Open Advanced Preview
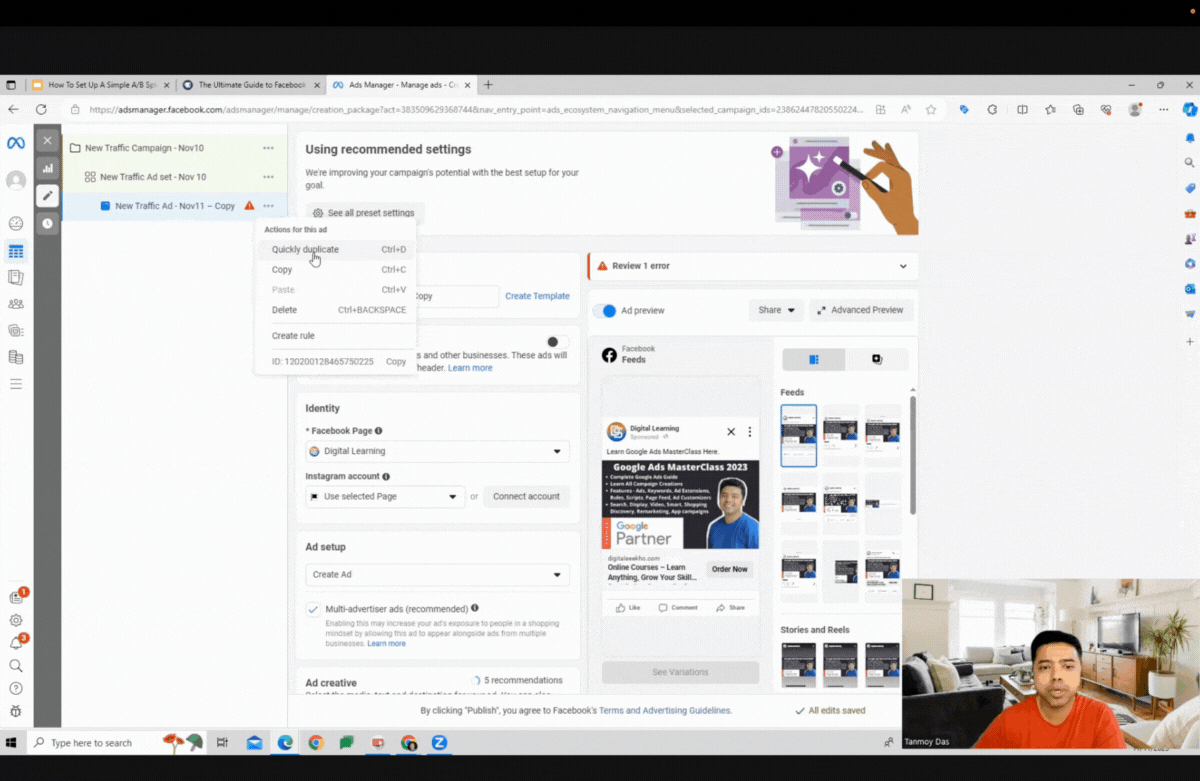1200x781 pixels. pyautogui.click(x=860, y=310)
